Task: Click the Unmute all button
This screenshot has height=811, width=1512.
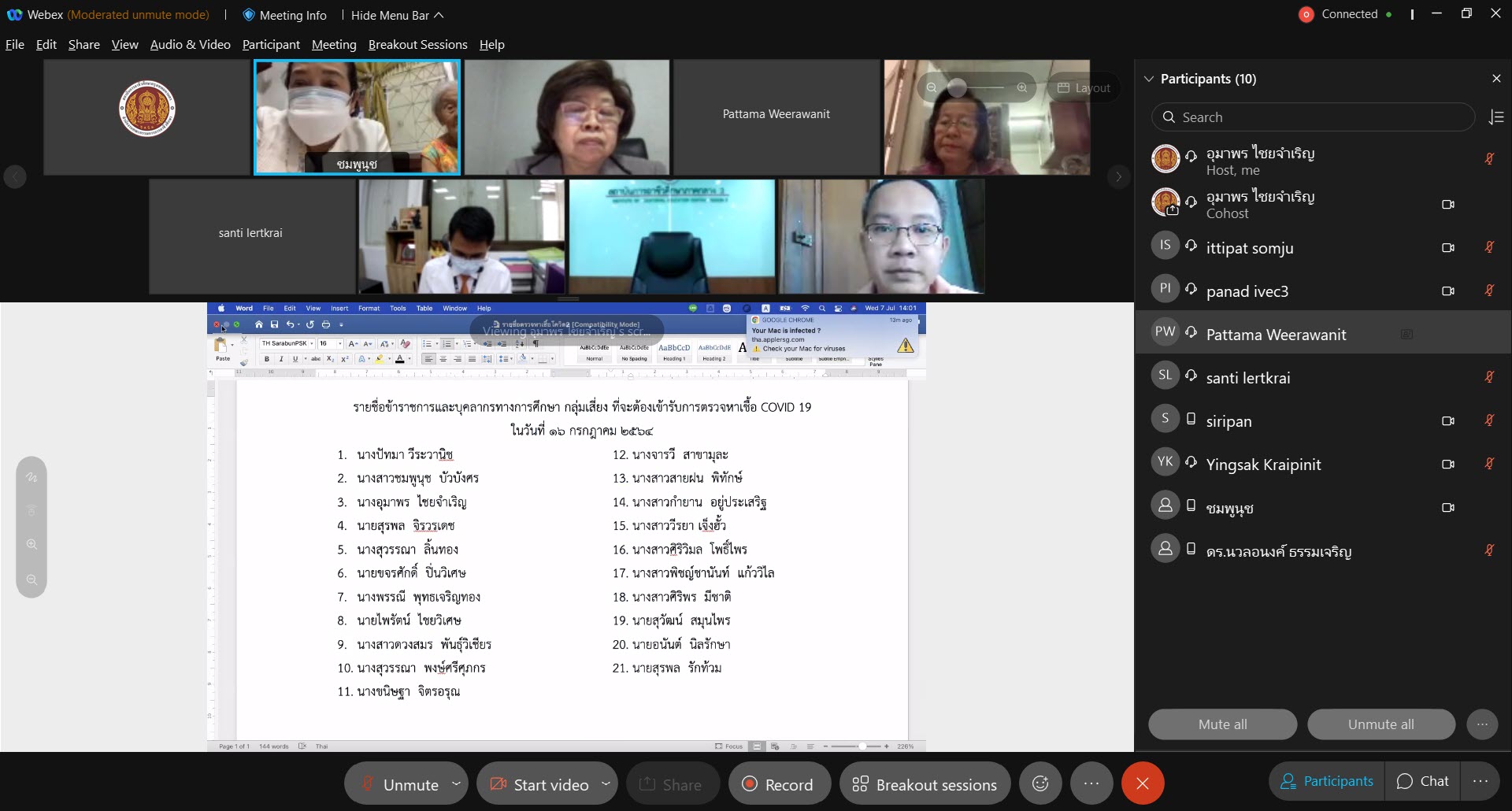Action: pos(1381,724)
